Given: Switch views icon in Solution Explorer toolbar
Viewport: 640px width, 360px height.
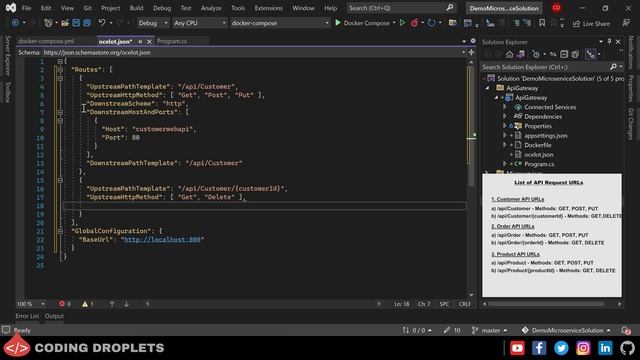Looking at the screenshot, I should click(x=521, y=54).
